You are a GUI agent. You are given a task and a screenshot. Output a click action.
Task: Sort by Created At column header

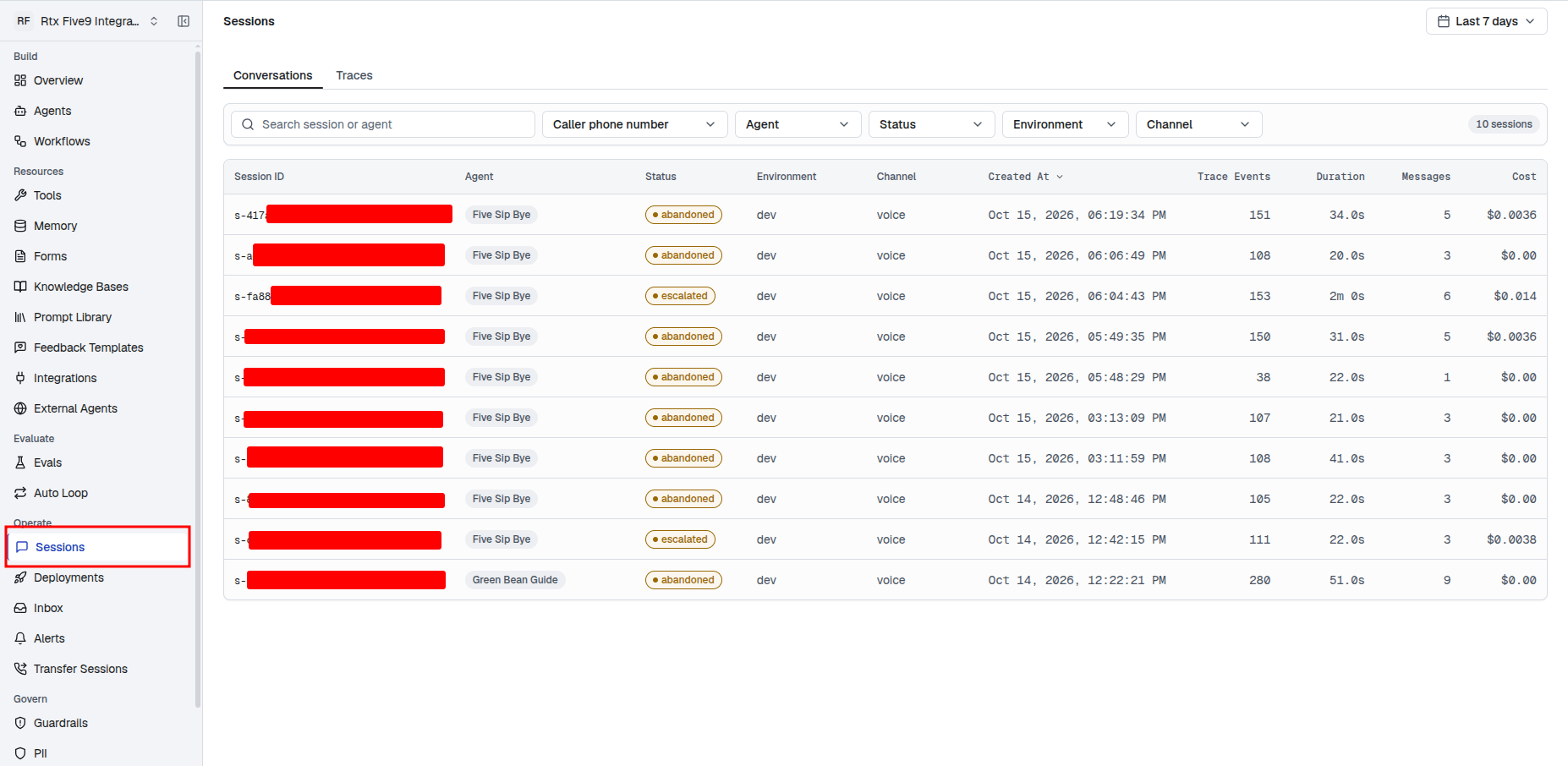click(x=1025, y=177)
